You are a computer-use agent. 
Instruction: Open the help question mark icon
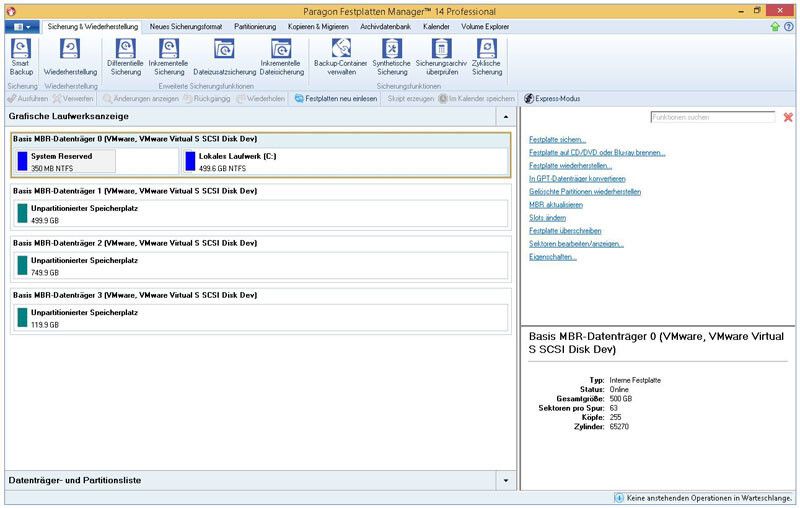788,27
